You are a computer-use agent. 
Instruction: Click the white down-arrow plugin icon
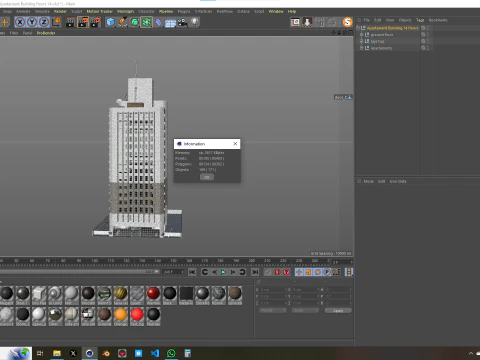[307, 22]
